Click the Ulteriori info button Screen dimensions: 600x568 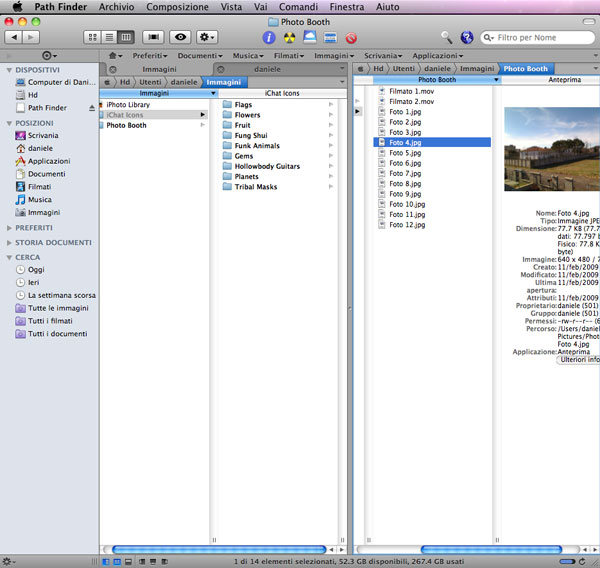pyautogui.click(x=579, y=359)
